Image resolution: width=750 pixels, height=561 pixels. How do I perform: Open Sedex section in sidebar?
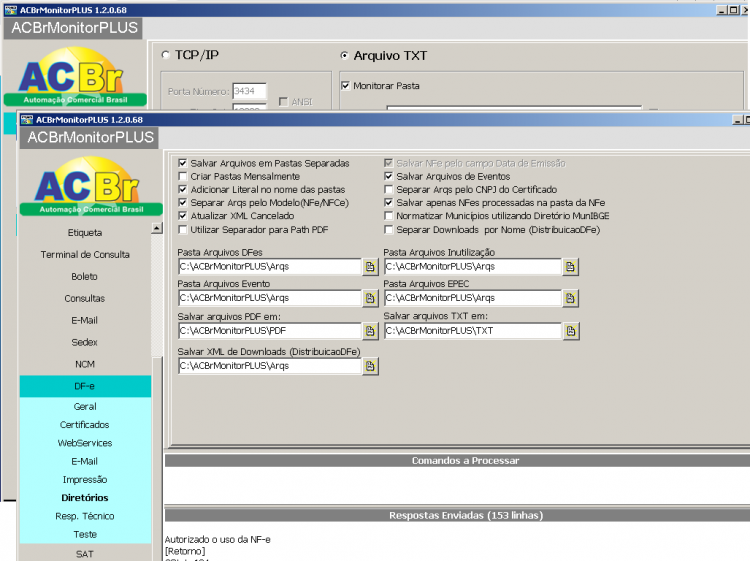point(85,342)
